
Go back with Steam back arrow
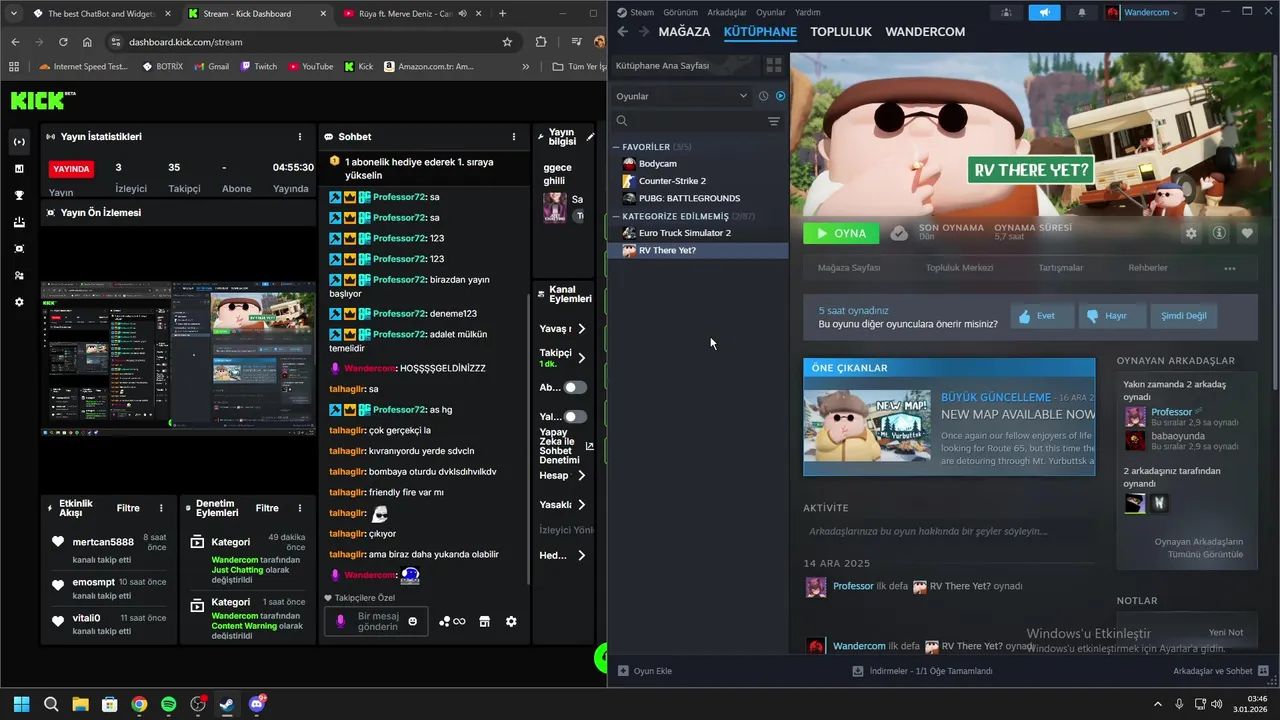(622, 32)
